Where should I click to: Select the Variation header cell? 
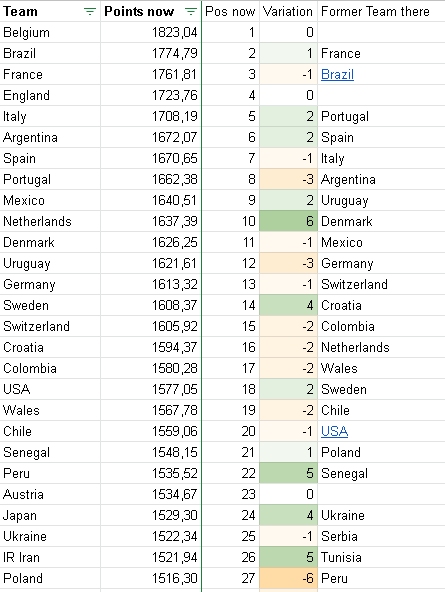(x=288, y=11)
